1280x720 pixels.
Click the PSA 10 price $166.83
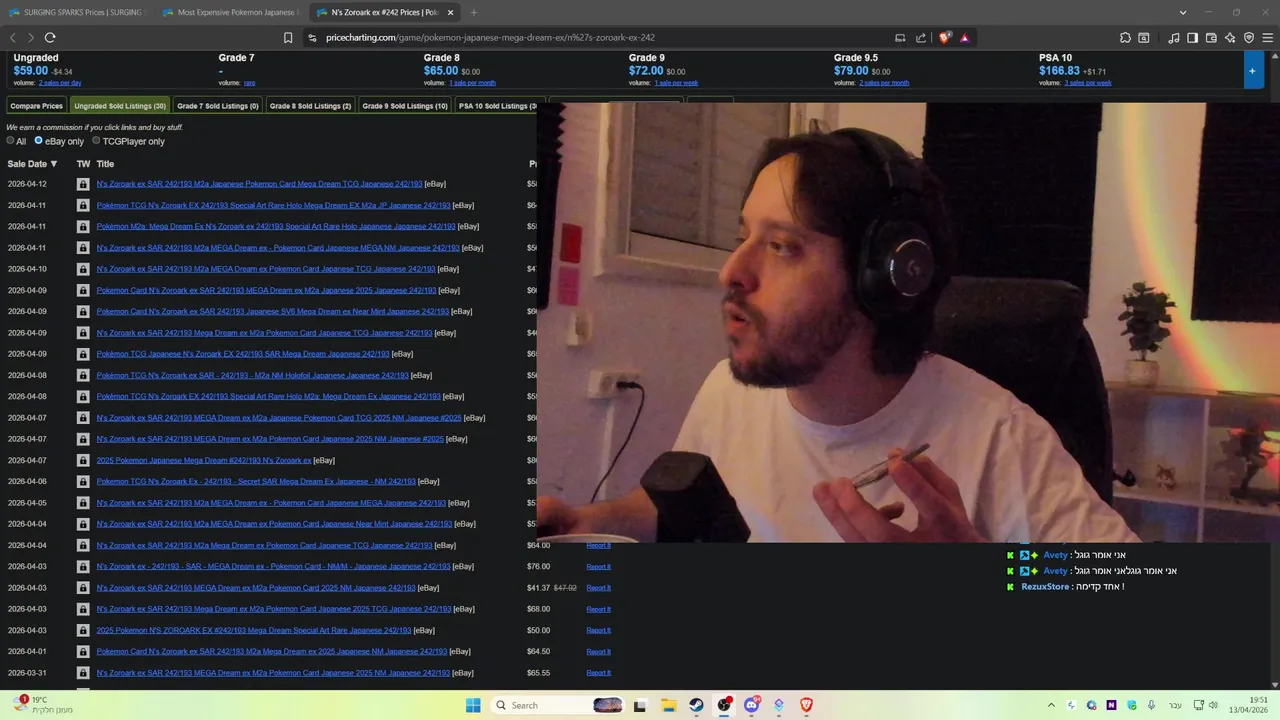[1059, 71]
